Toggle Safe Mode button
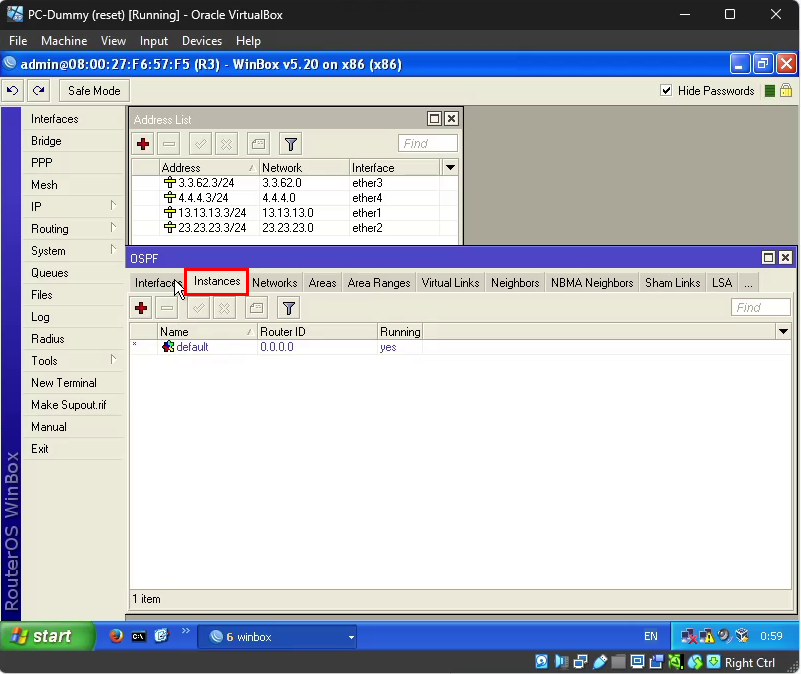 pos(94,91)
